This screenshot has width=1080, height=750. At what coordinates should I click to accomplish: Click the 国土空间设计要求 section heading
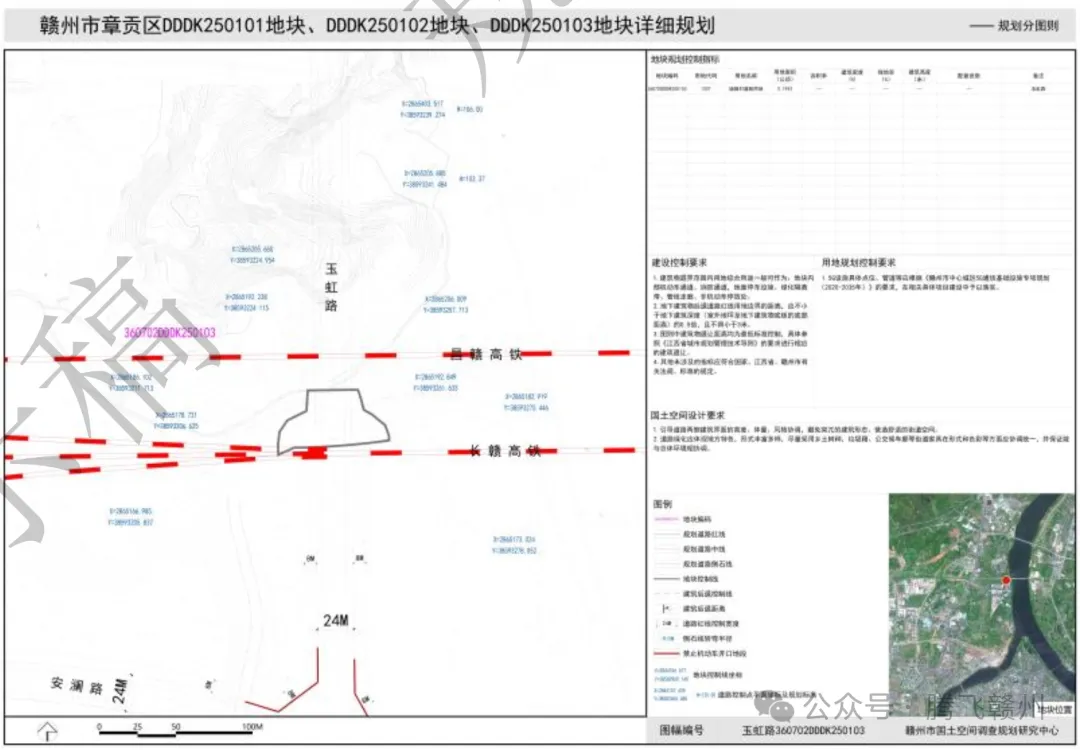coord(687,416)
